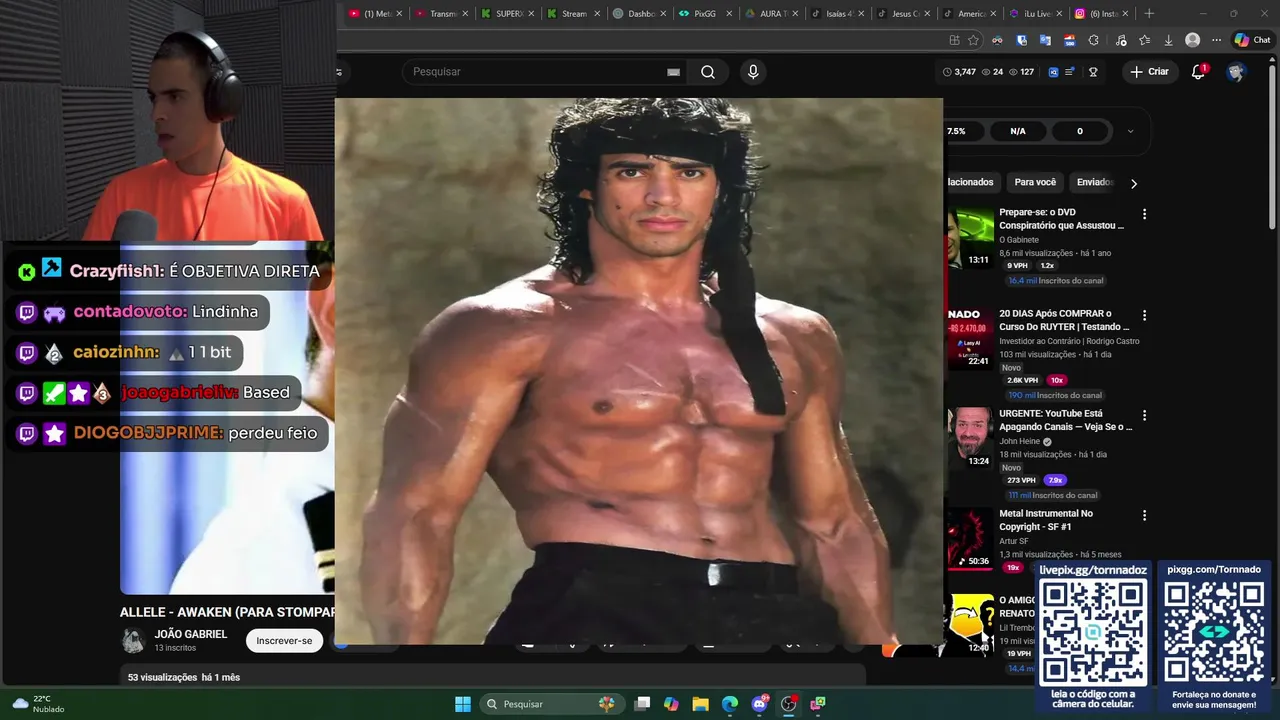This screenshot has width=1280, height=720.
Task: Click the split screen icon in address bar
Action: [x=954, y=40]
